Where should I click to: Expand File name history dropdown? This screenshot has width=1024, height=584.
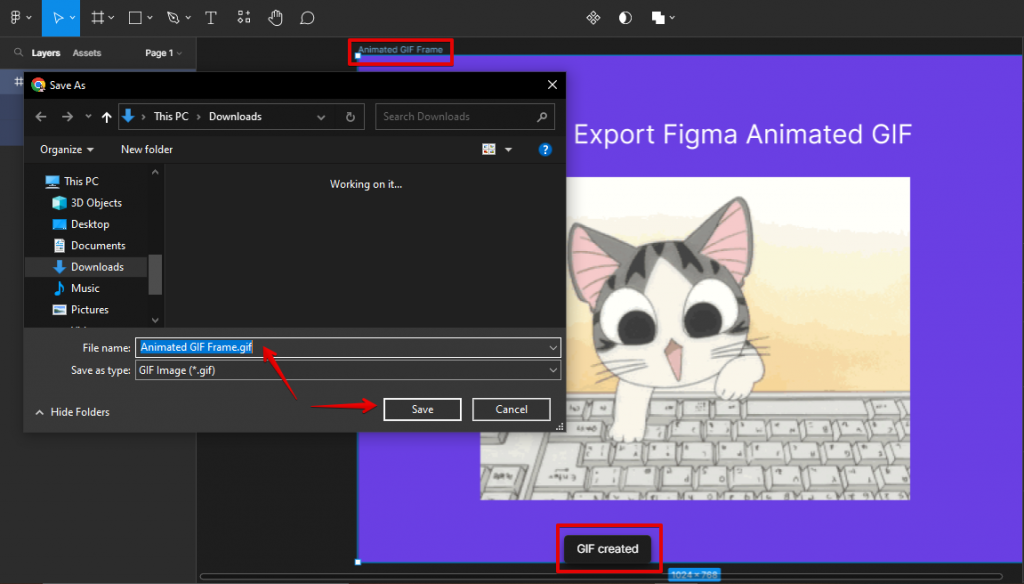(x=552, y=348)
